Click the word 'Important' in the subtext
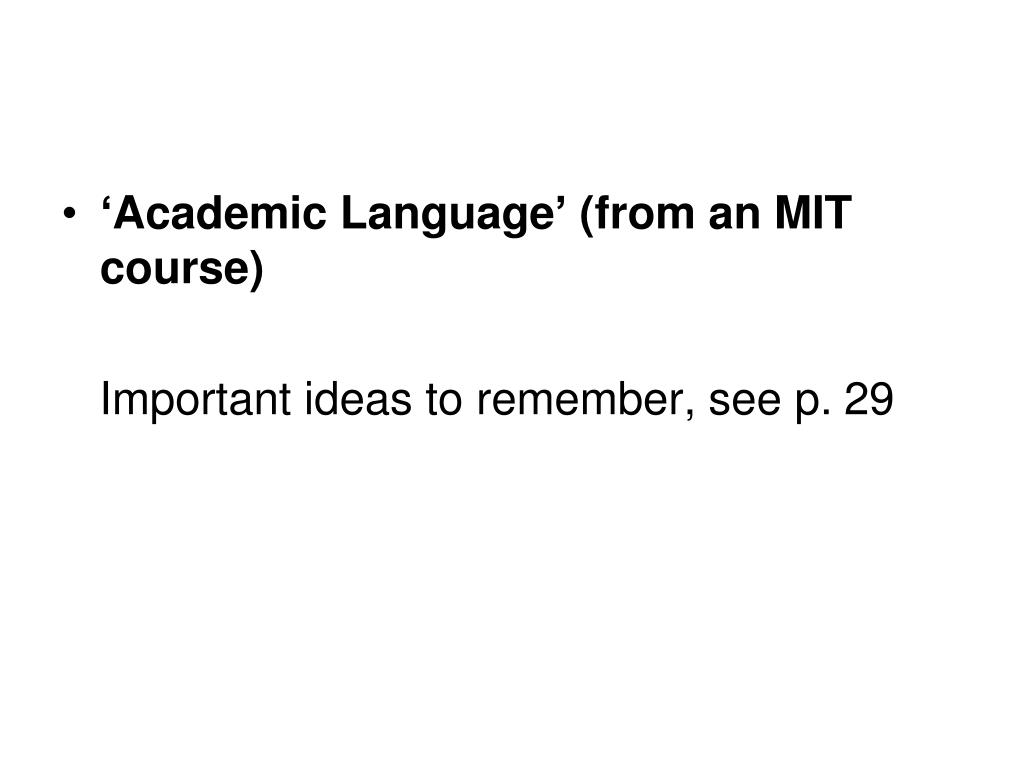1024x768 pixels. pyautogui.click(x=195, y=400)
